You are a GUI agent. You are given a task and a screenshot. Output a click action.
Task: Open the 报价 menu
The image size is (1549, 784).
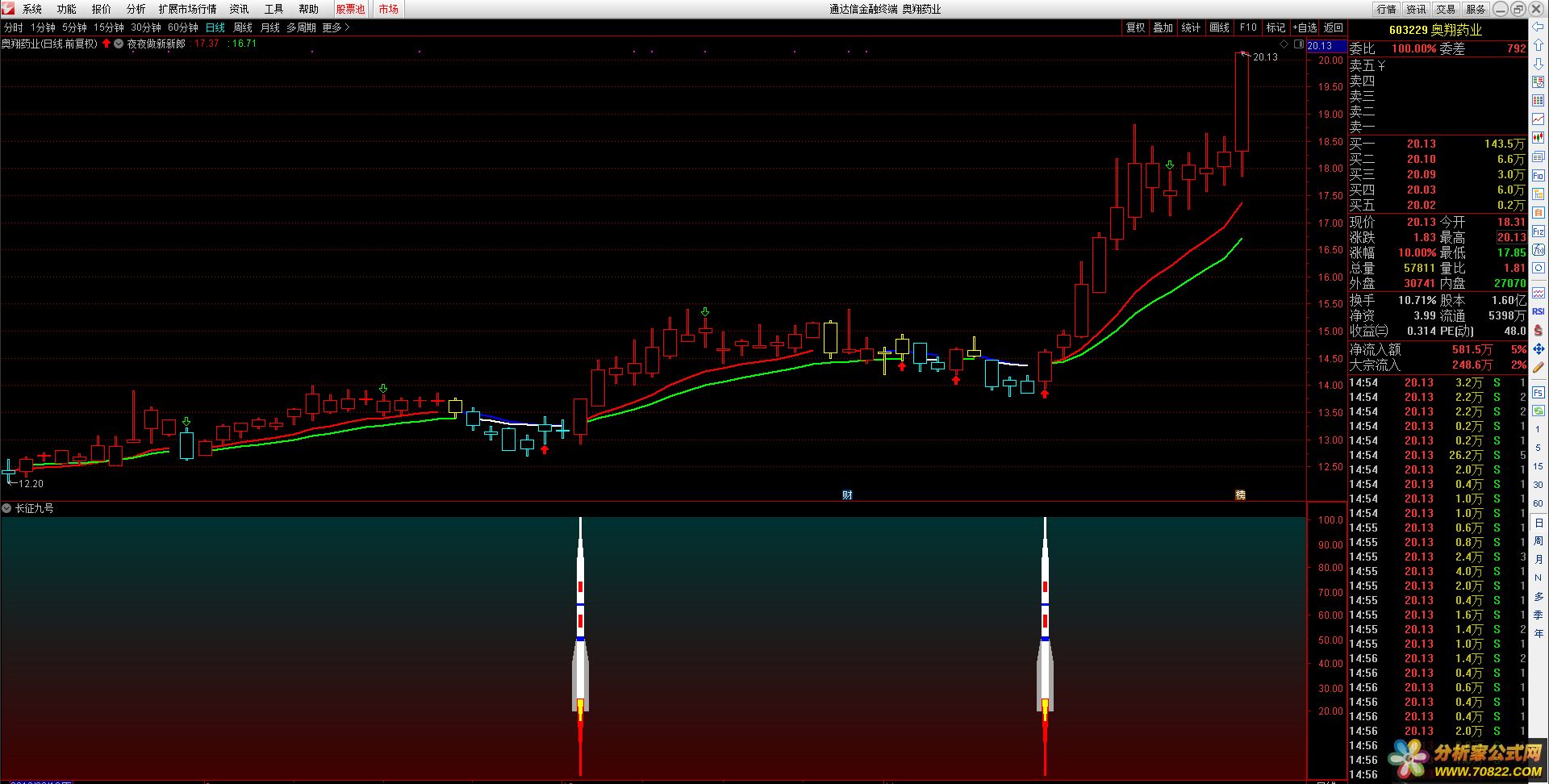[102, 9]
